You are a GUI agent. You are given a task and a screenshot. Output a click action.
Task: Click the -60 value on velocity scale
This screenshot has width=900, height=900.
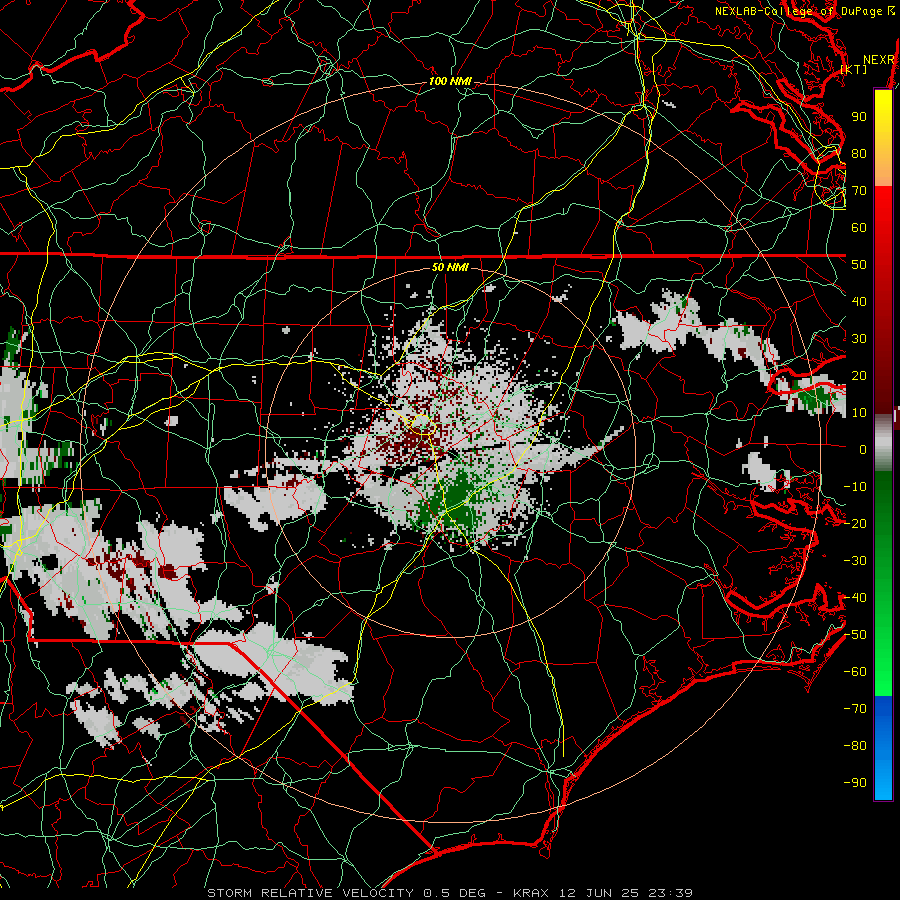click(855, 672)
